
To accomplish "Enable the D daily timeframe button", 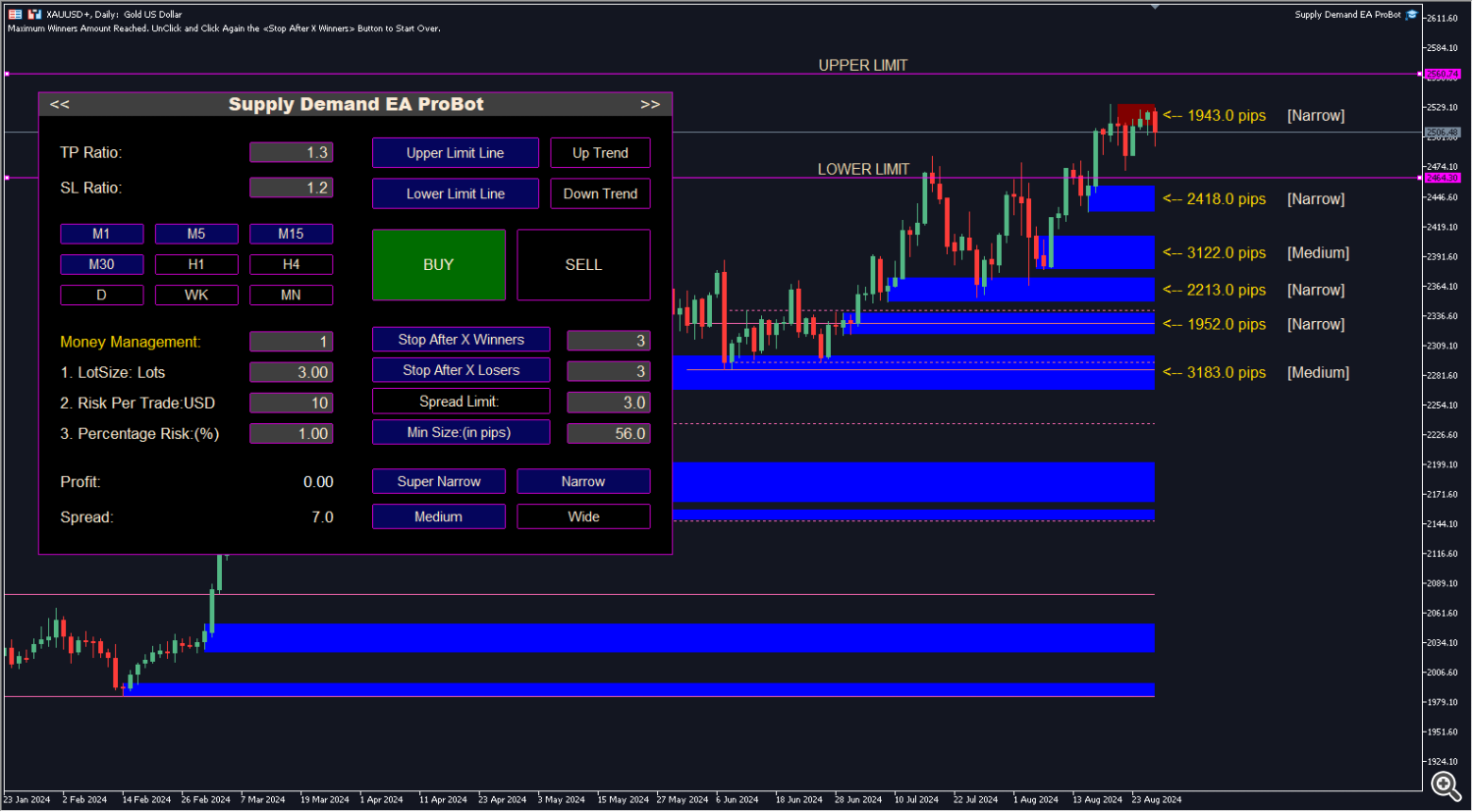I will pyautogui.click(x=102, y=295).
